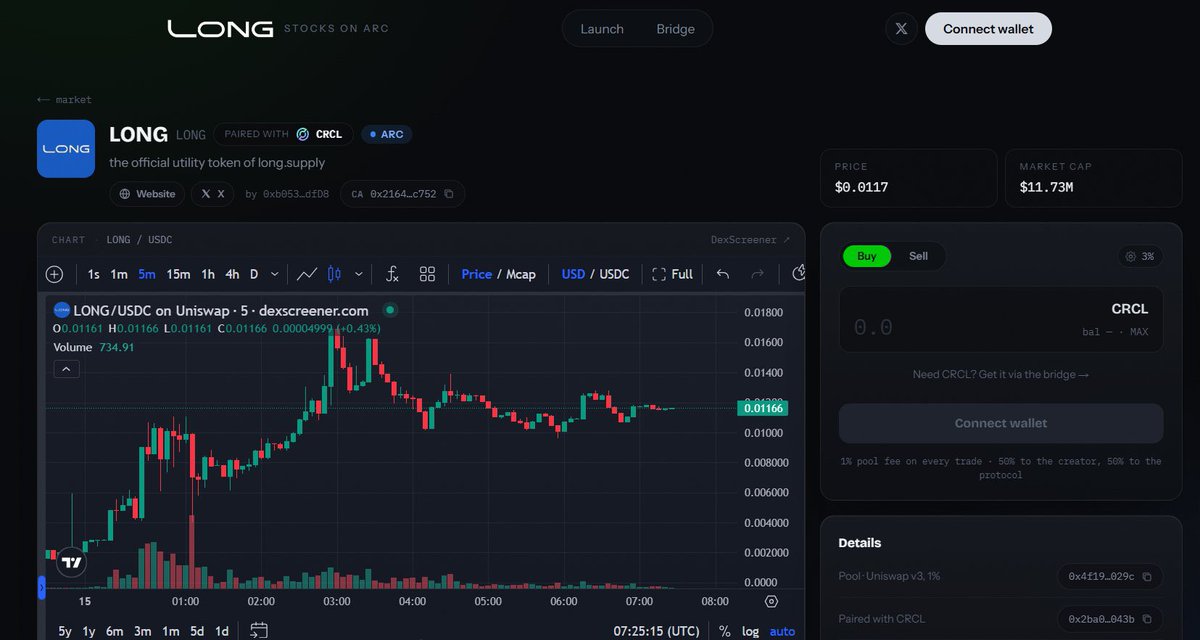
Task: Copy the paired CRCL address 0x2ba0…043b
Action: (1147, 619)
